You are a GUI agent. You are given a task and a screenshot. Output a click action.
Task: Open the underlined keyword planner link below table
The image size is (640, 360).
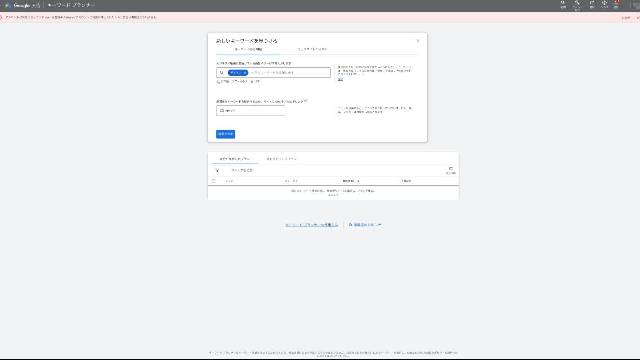[311, 225]
